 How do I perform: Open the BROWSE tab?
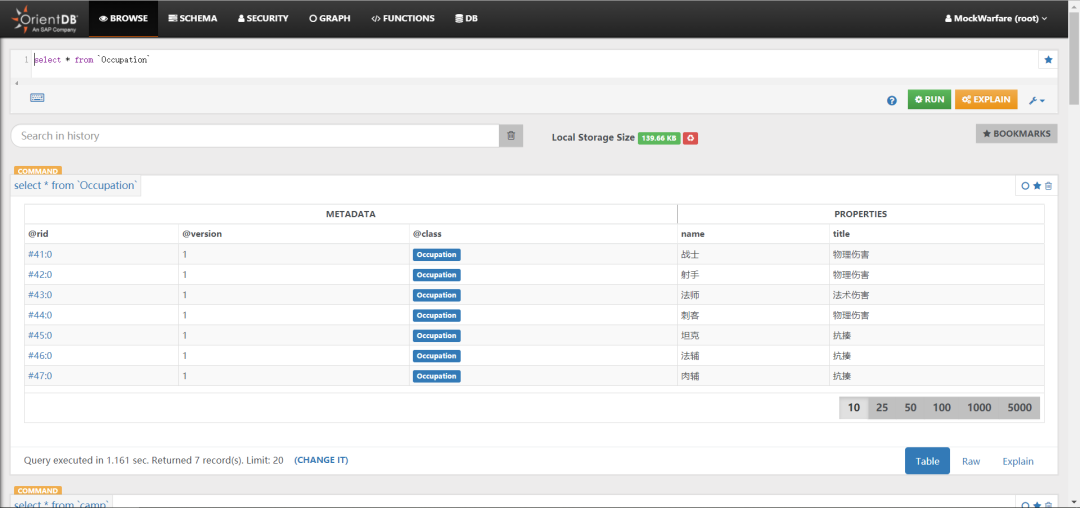123,19
